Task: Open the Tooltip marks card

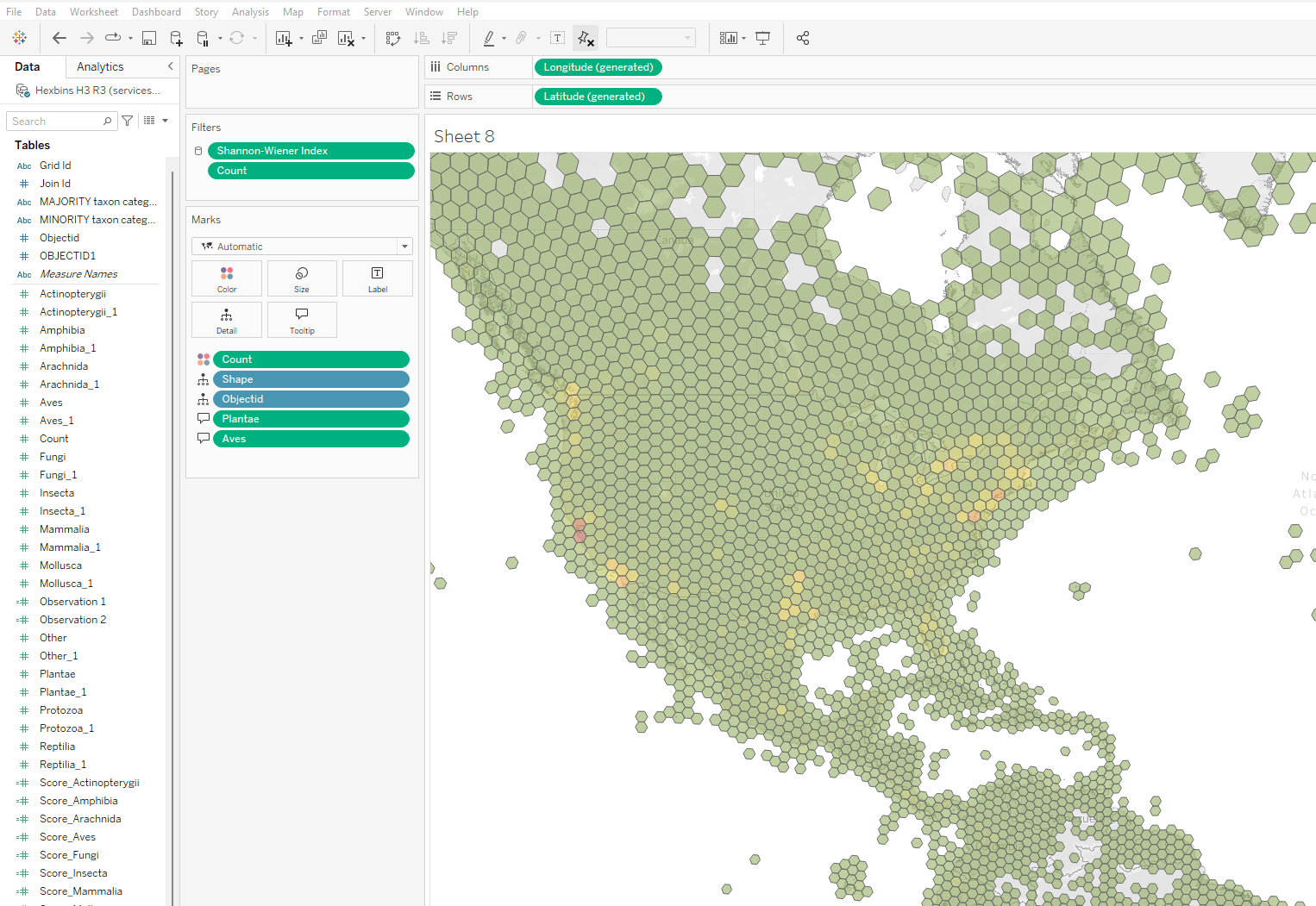Action: 302,320
